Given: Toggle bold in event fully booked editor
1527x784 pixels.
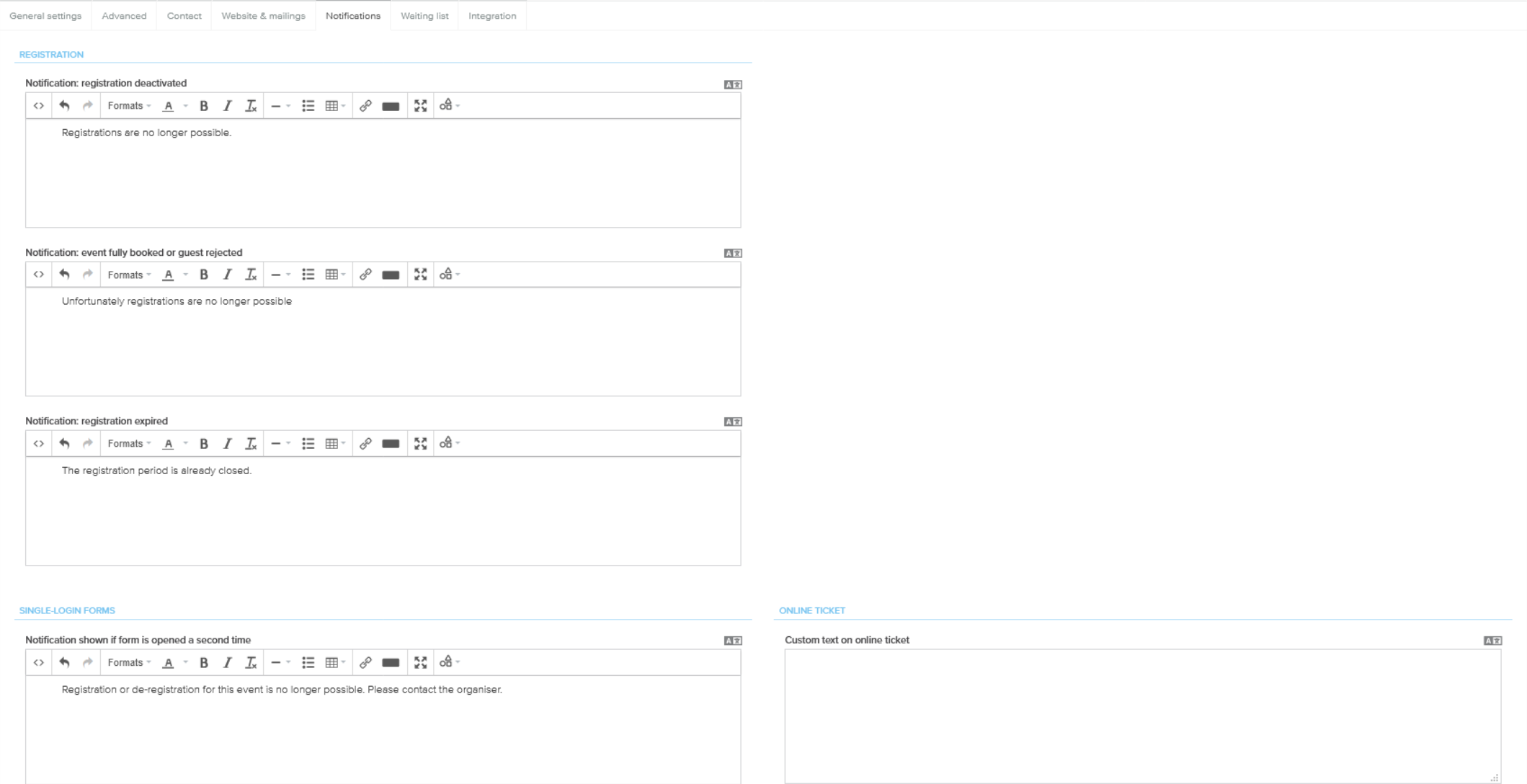Looking at the screenshot, I should [204, 275].
